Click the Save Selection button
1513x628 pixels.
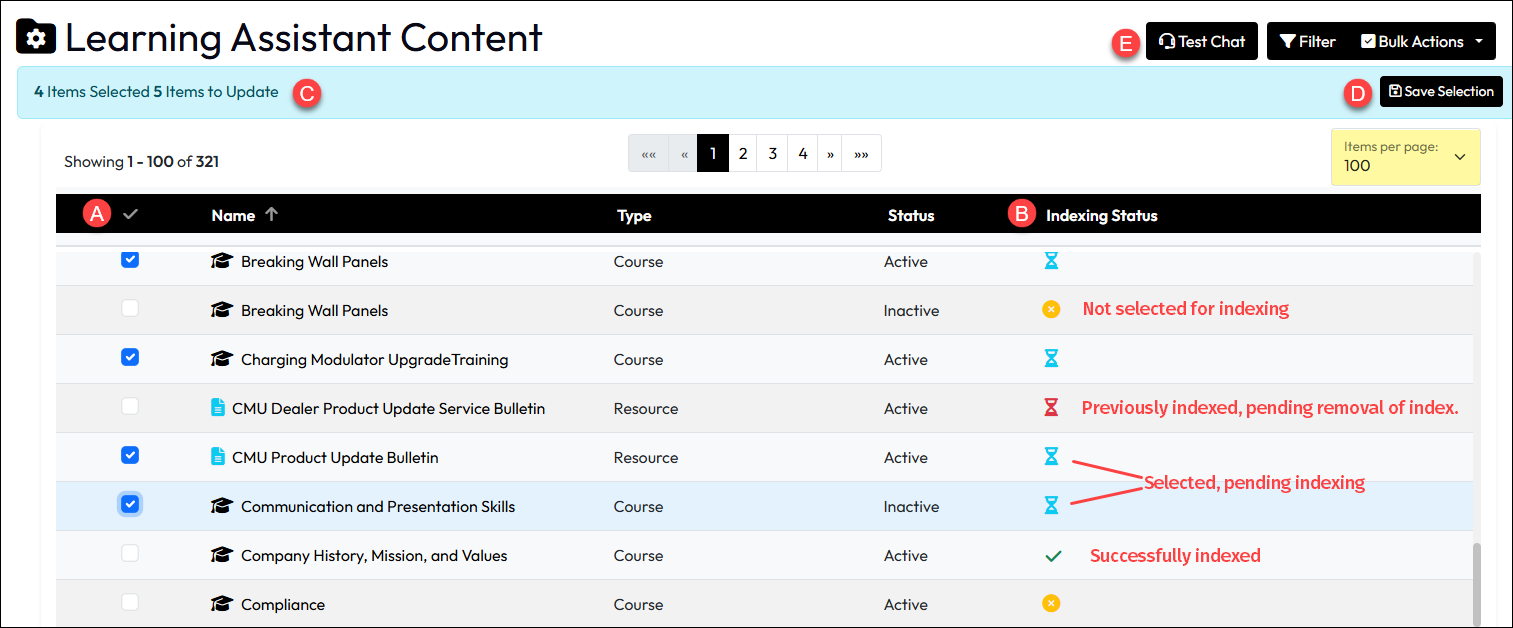point(1440,91)
